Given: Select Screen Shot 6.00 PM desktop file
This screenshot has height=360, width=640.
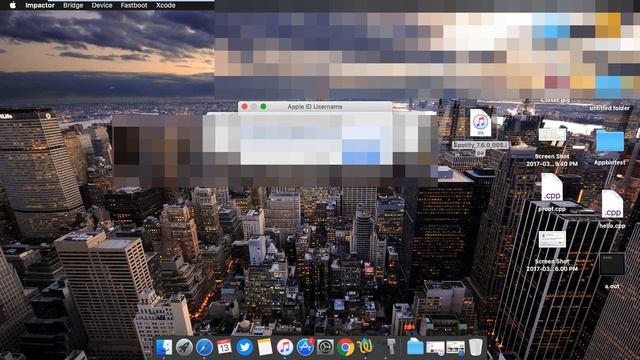Looking at the screenshot, I should [x=552, y=240].
